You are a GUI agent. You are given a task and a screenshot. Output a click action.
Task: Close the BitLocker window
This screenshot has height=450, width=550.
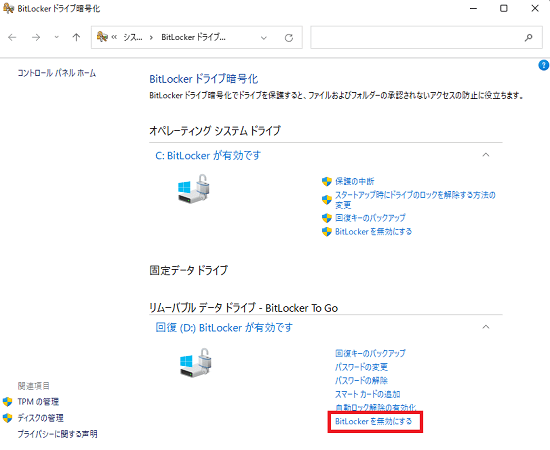(535, 8)
